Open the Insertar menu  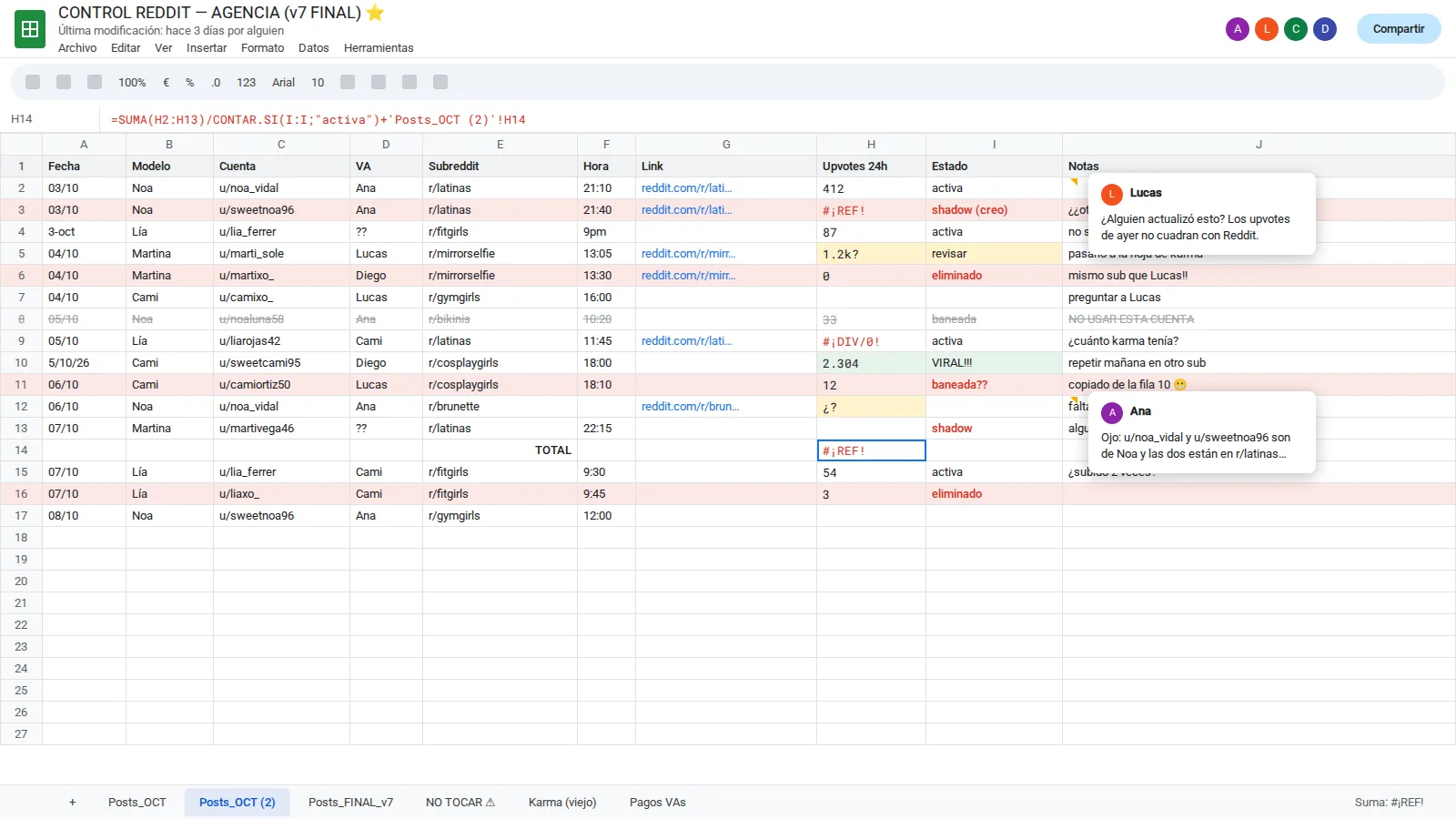(207, 48)
